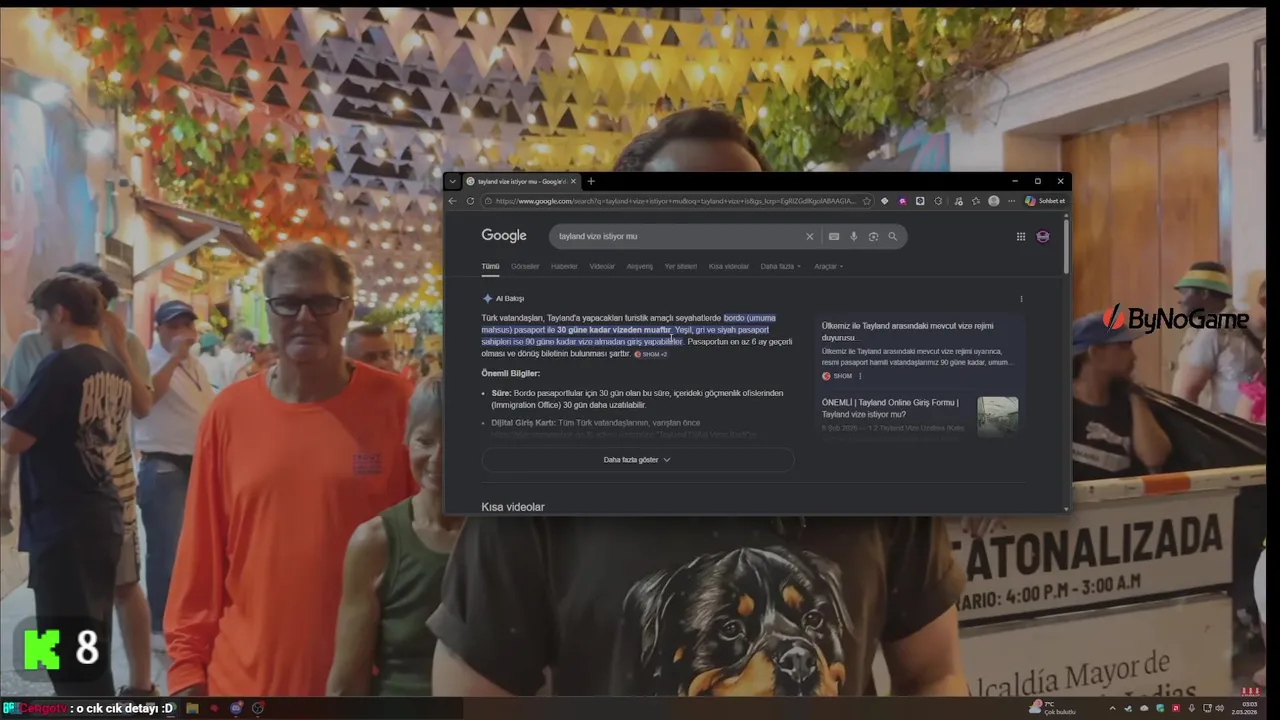
Task: Open the favorites list icon
Action: [x=975, y=201]
